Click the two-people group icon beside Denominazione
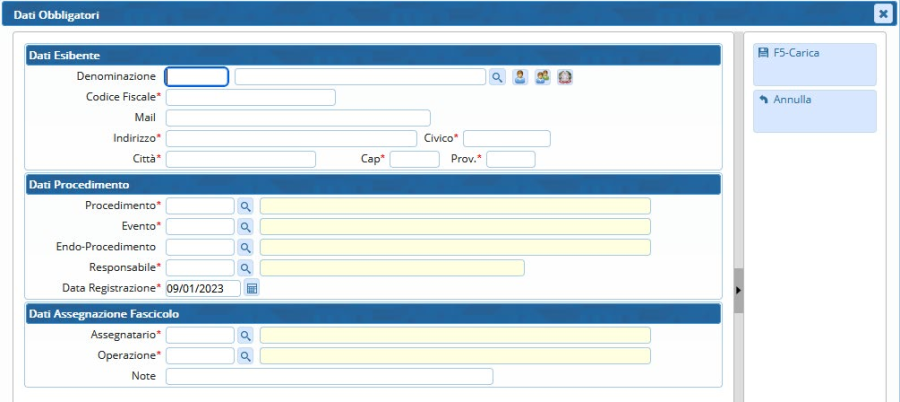The height and width of the screenshot is (402, 900). [542, 77]
